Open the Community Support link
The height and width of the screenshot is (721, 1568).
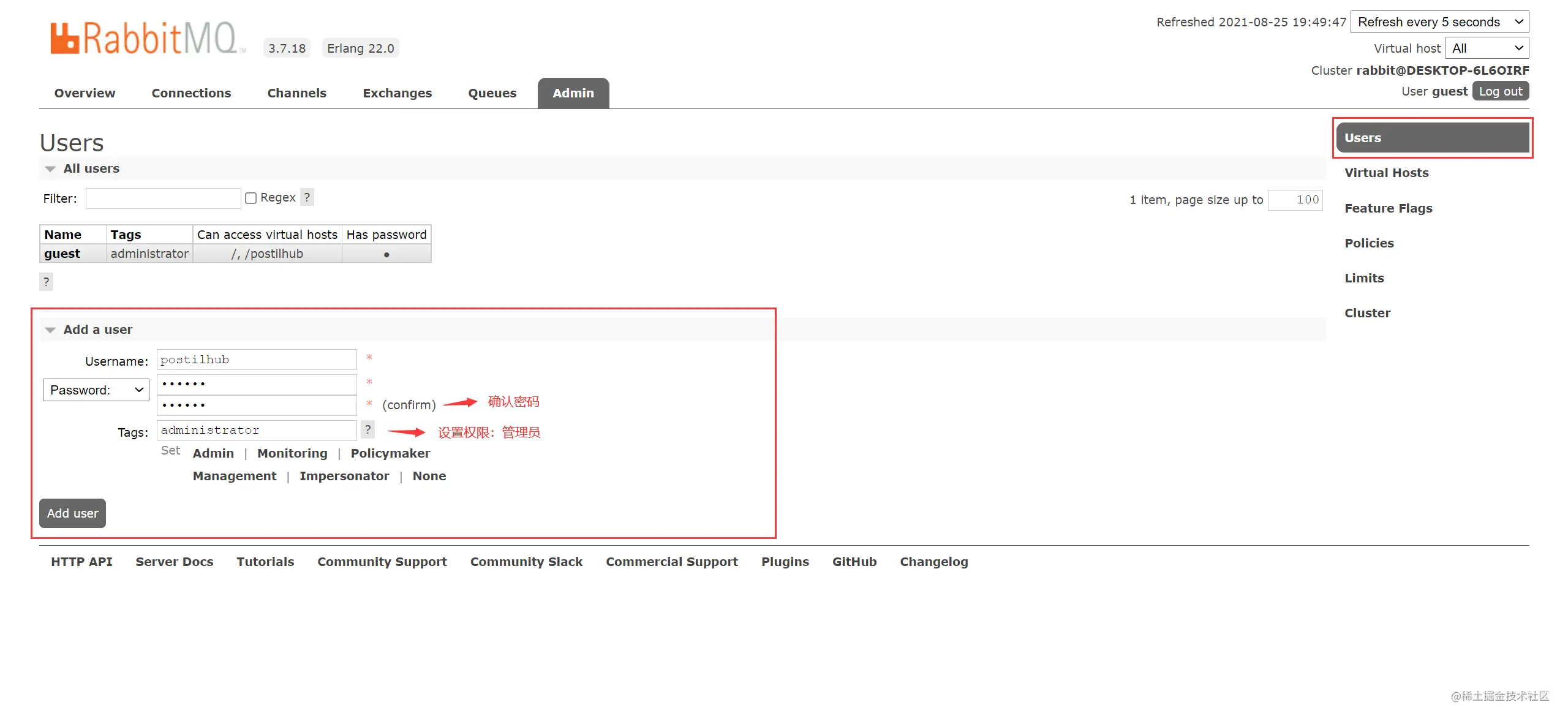(x=382, y=562)
